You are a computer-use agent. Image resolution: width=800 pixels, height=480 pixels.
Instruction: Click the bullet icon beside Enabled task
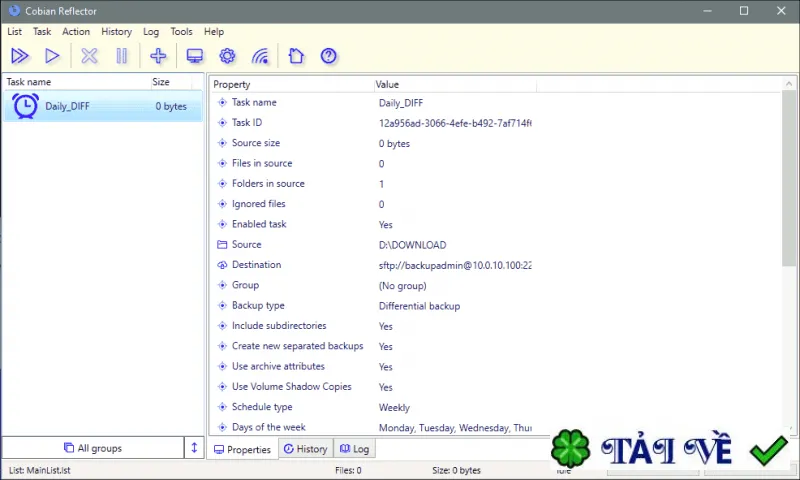pos(222,224)
